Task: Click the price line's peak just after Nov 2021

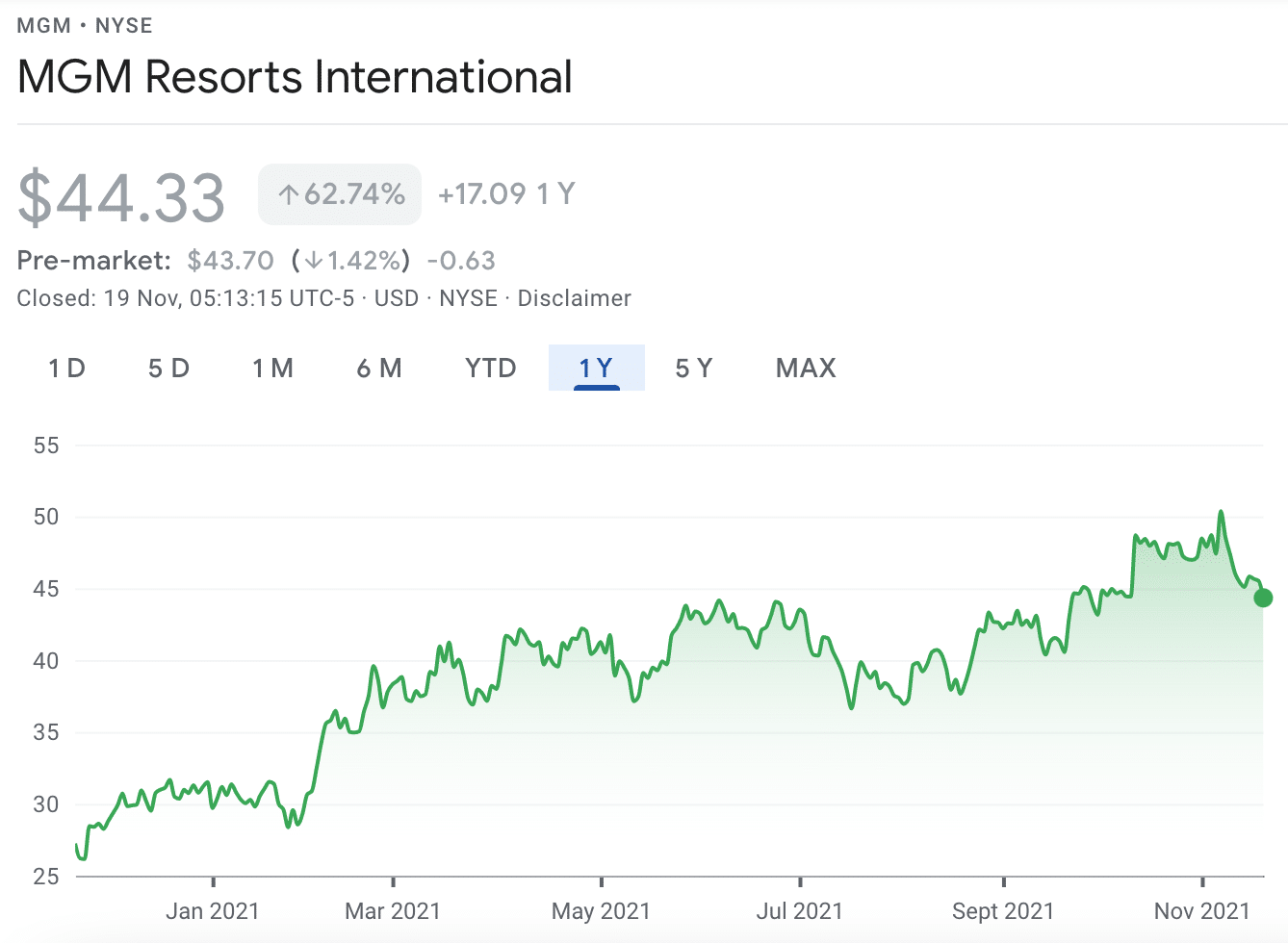Action: pos(1221,512)
